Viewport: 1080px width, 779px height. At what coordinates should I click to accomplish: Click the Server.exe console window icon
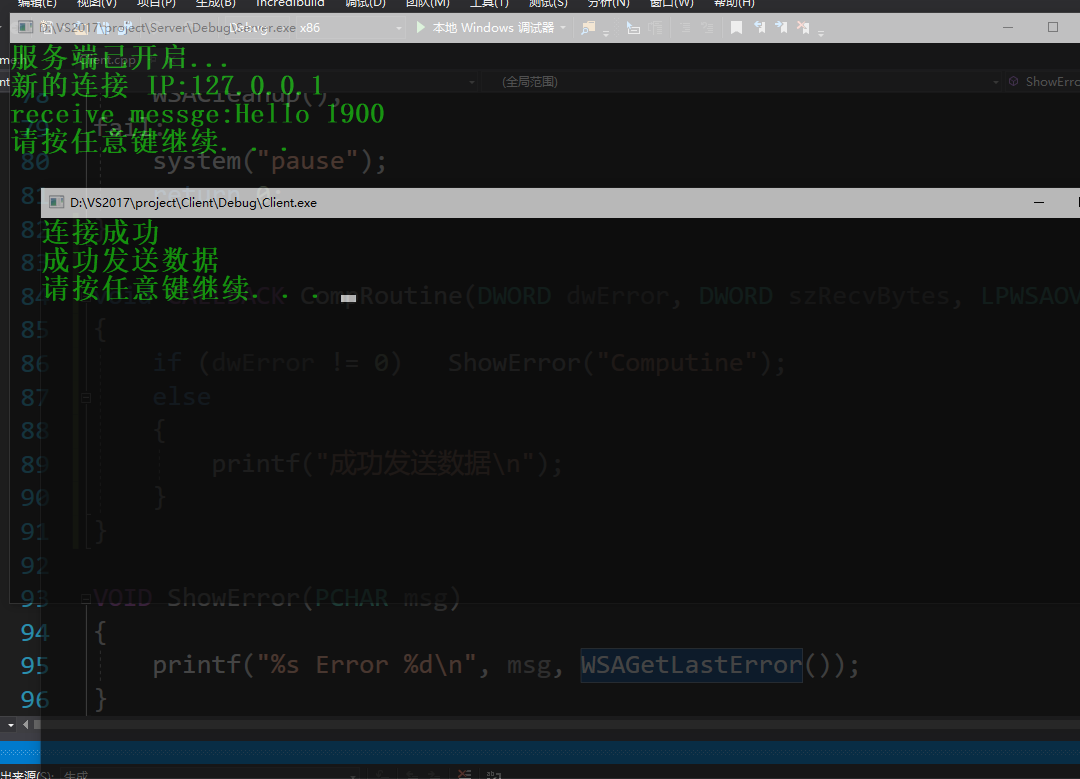(x=25, y=28)
